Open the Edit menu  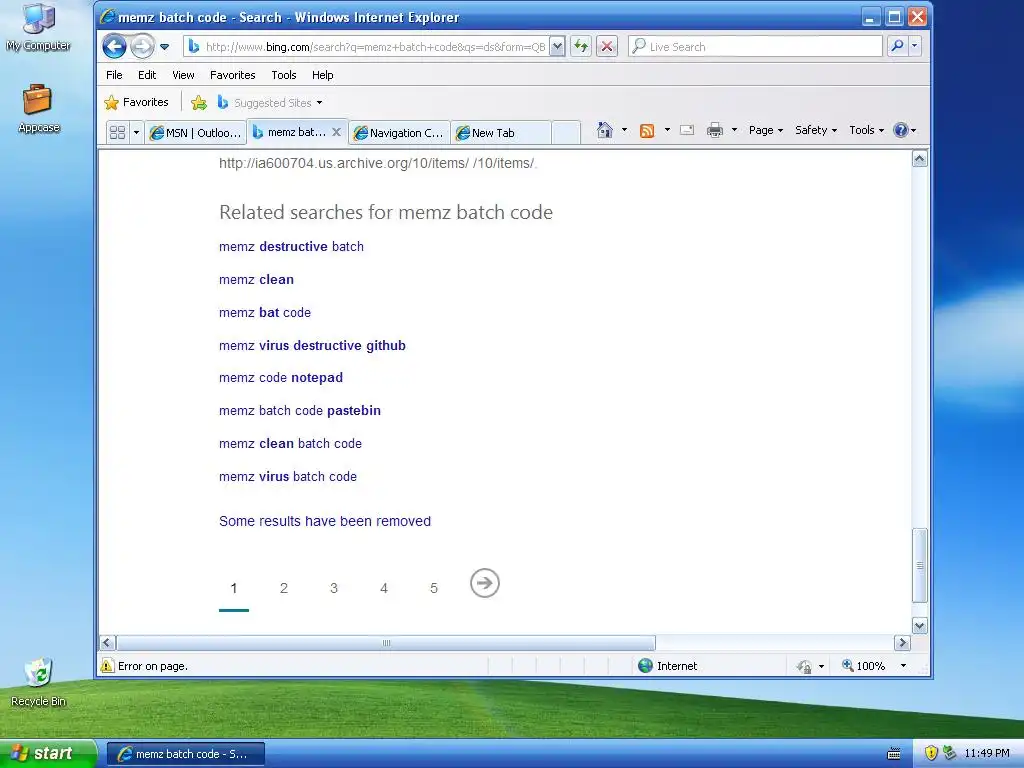click(147, 75)
